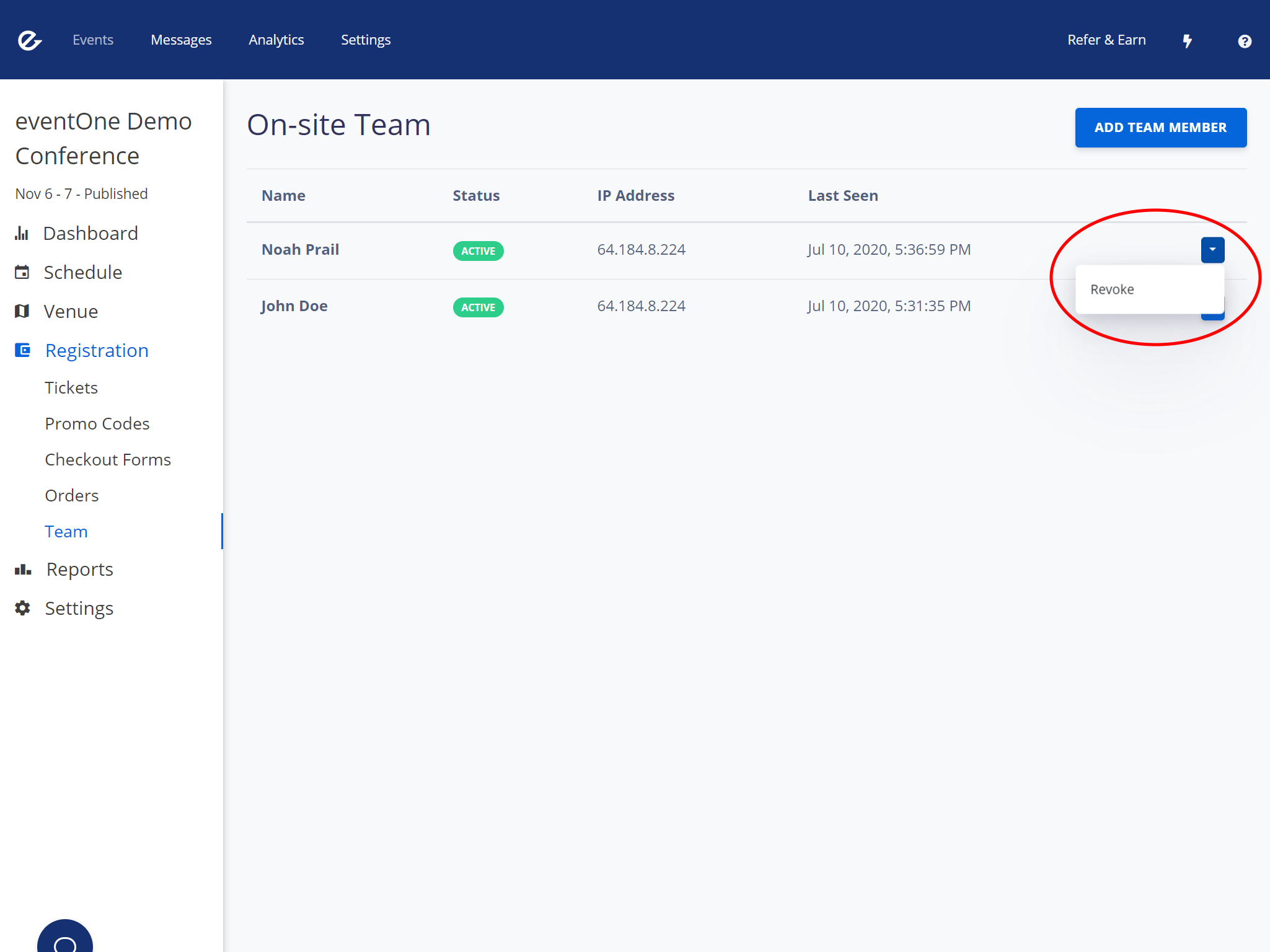
Task: Click the Name column header
Action: [284, 196]
